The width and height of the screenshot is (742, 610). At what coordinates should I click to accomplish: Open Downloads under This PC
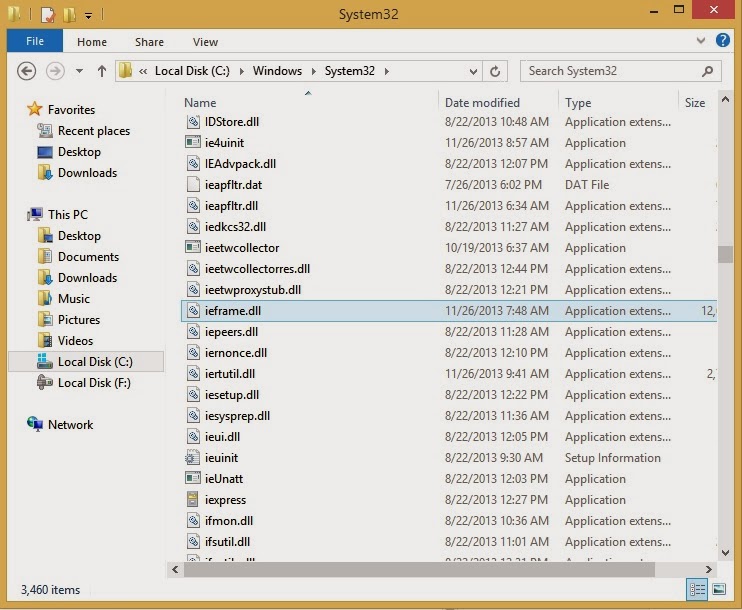pos(87,278)
